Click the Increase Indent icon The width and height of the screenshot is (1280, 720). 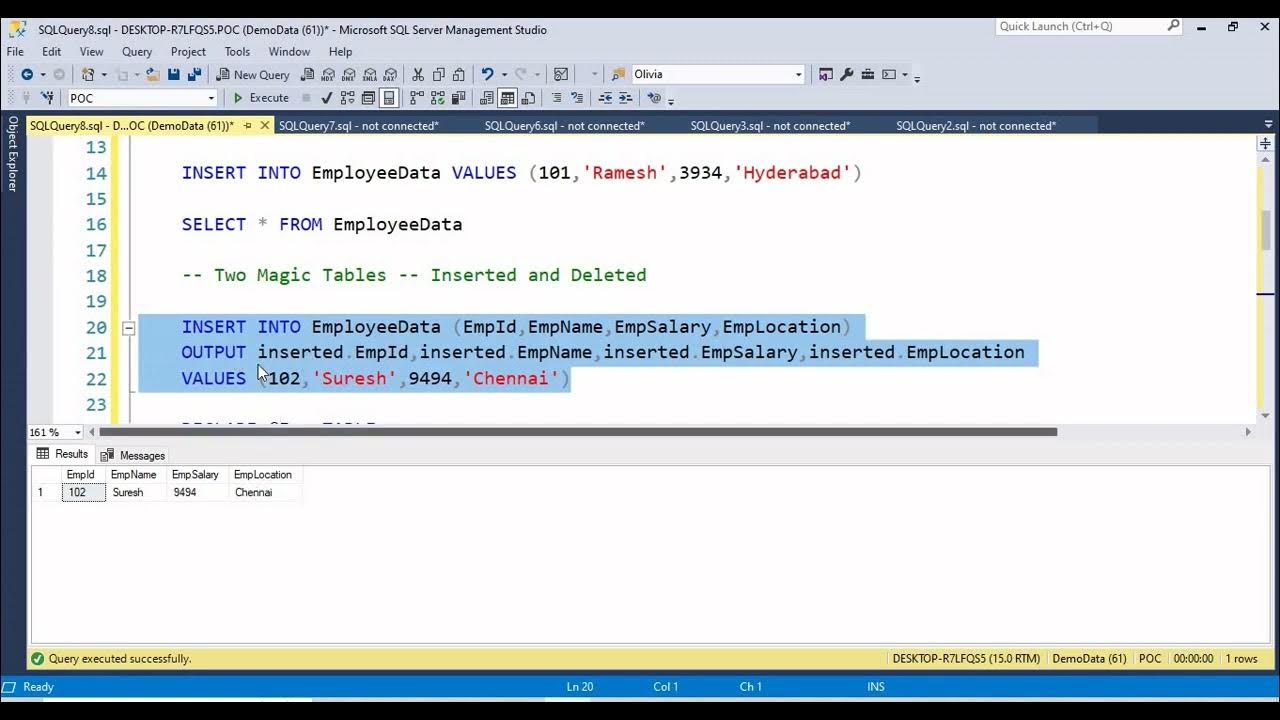[625, 98]
